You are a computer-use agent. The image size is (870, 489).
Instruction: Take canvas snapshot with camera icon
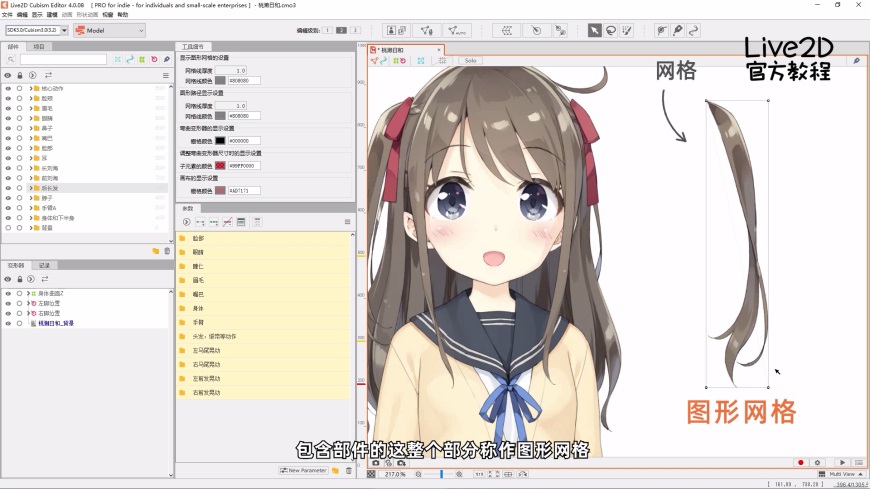click(x=376, y=462)
